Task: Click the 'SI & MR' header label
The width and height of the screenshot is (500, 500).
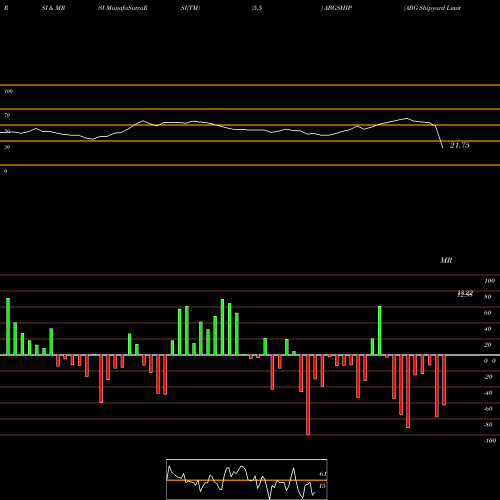Action: (x=53, y=8)
